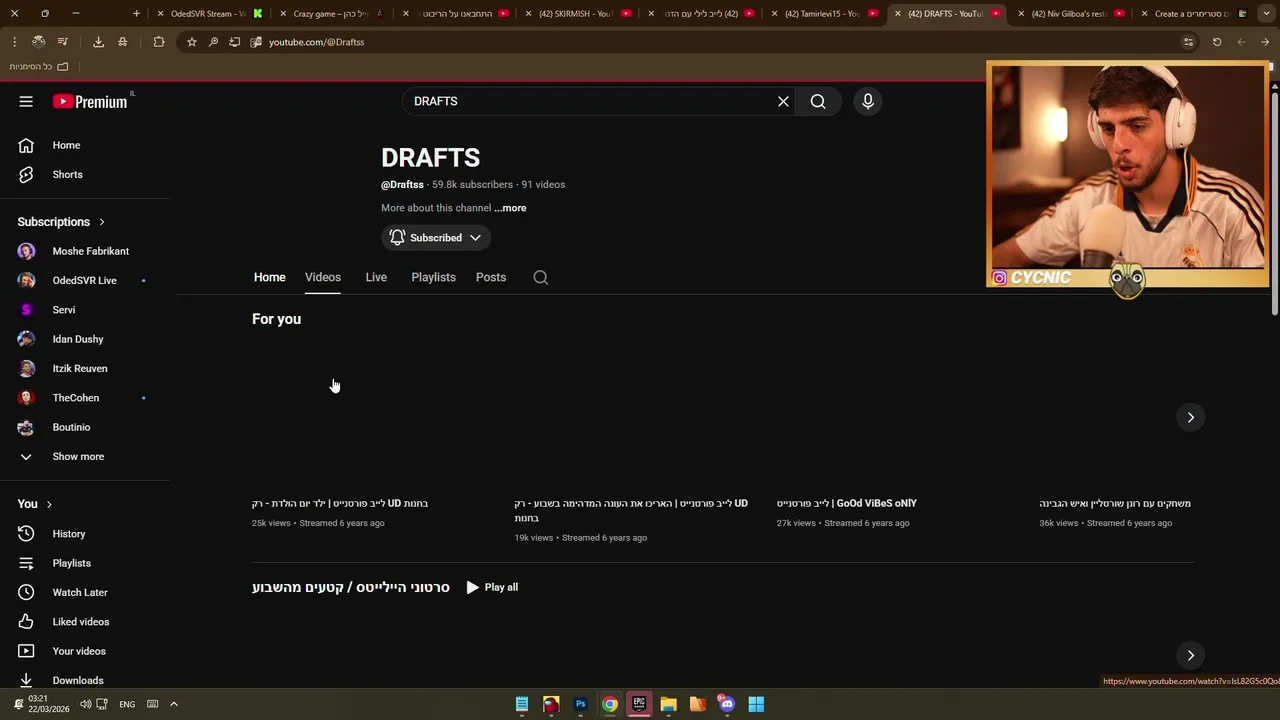1280x720 pixels.
Task: Open a new browser tab
Action: pyautogui.click(x=136, y=14)
